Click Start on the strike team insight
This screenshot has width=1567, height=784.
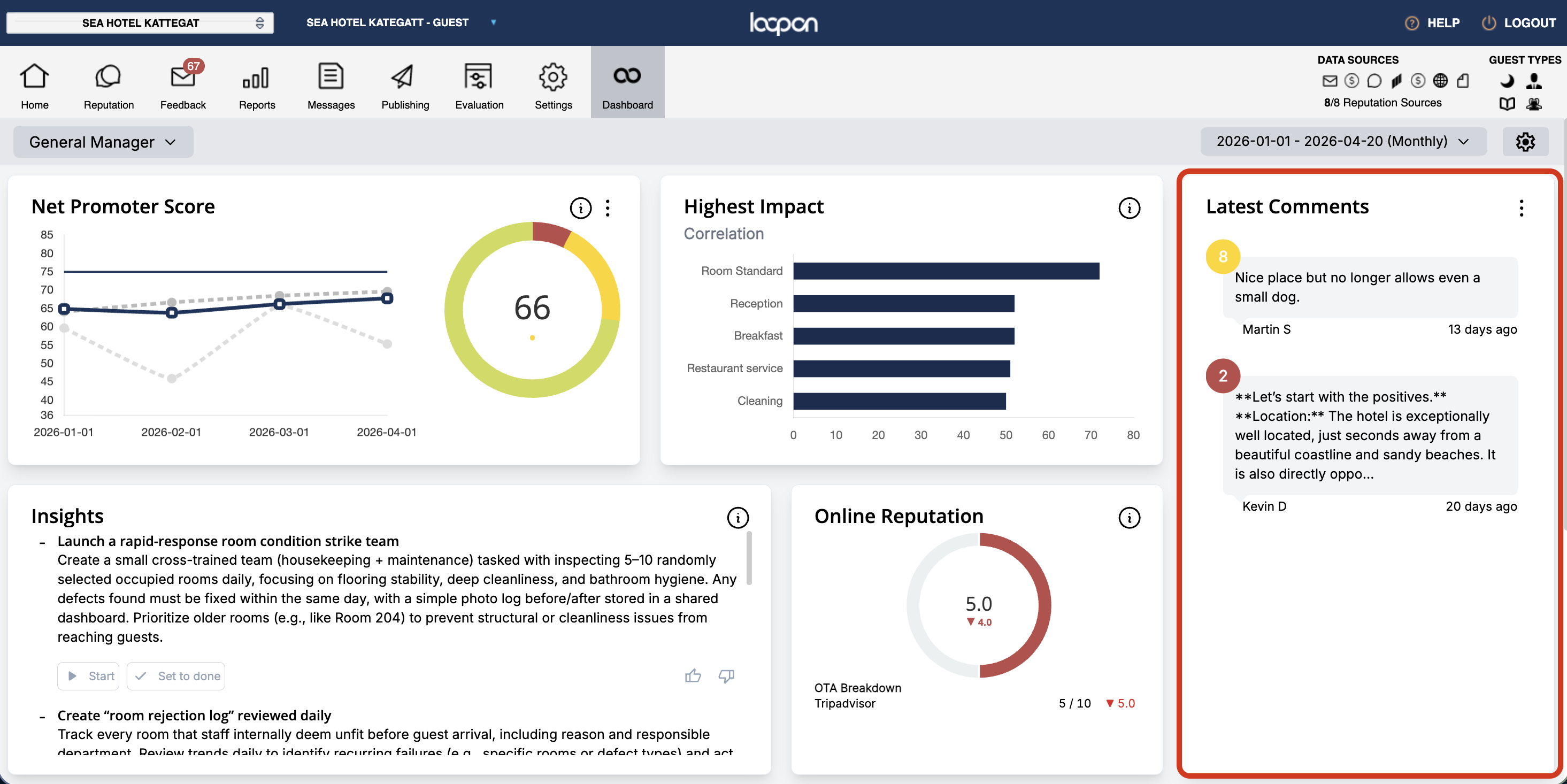pyautogui.click(x=89, y=676)
